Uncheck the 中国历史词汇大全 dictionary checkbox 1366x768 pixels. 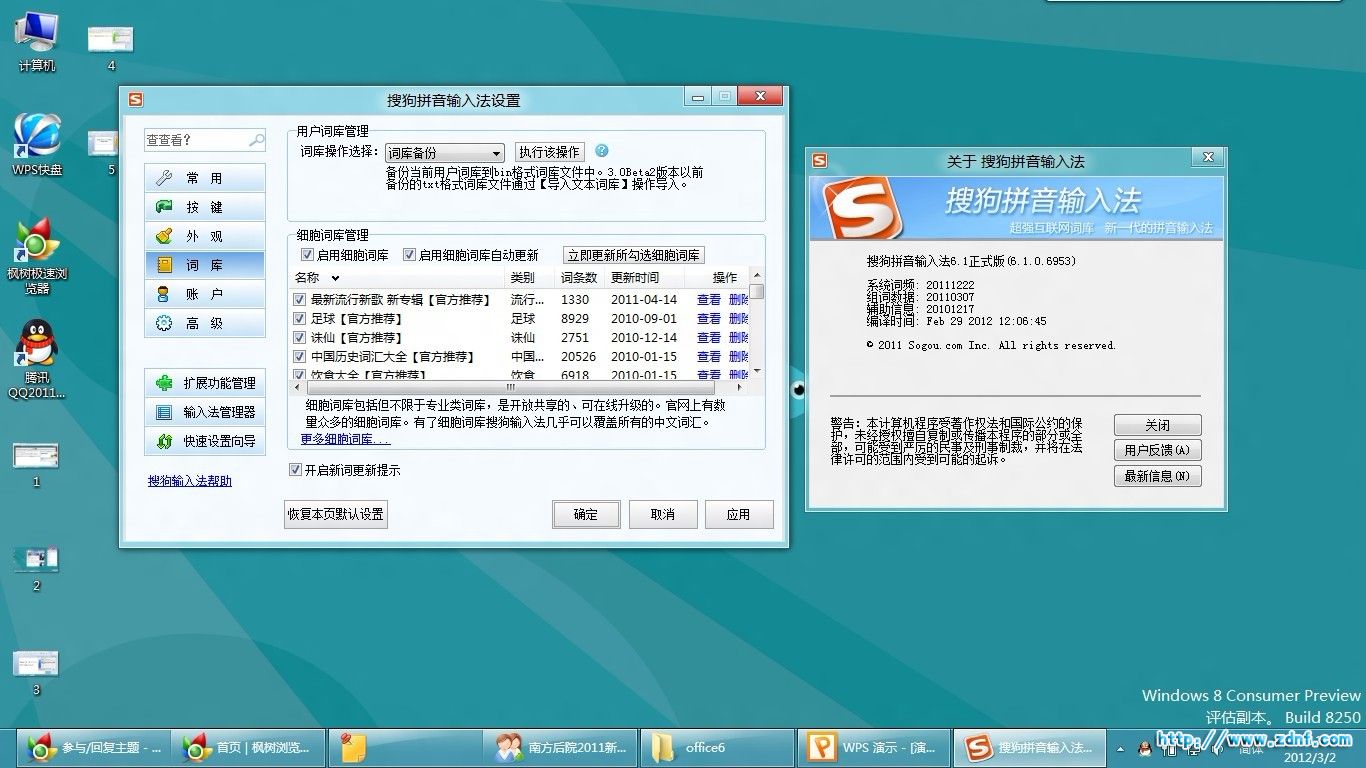click(x=299, y=356)
